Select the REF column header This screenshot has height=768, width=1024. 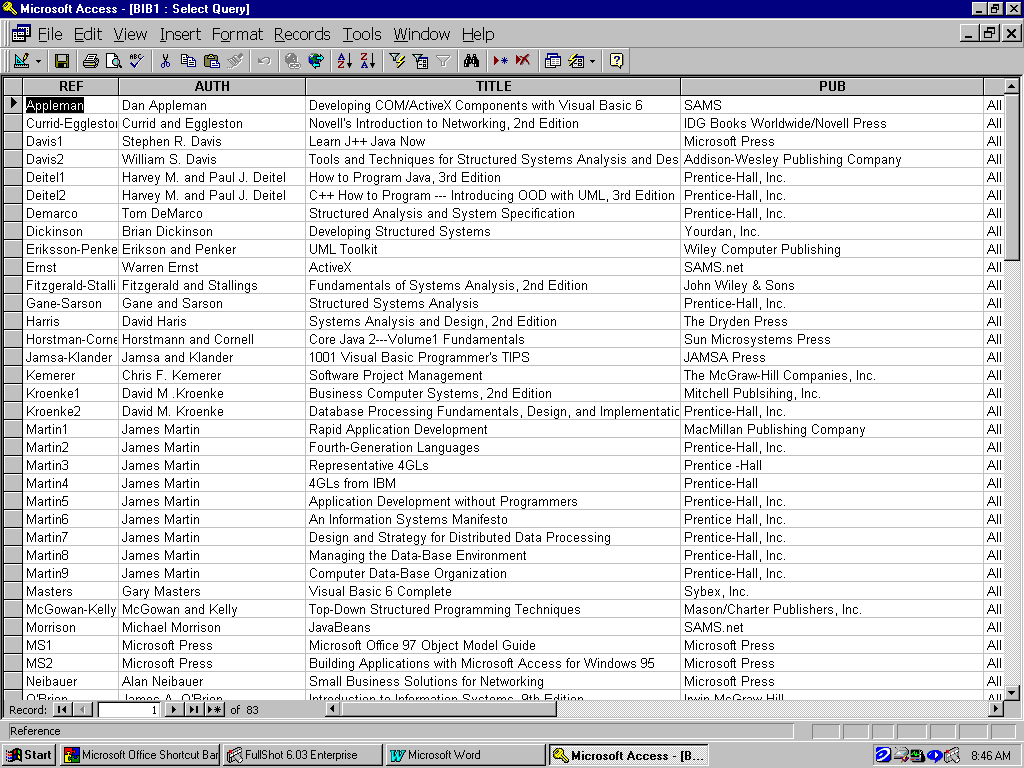[x=71, y=86]
